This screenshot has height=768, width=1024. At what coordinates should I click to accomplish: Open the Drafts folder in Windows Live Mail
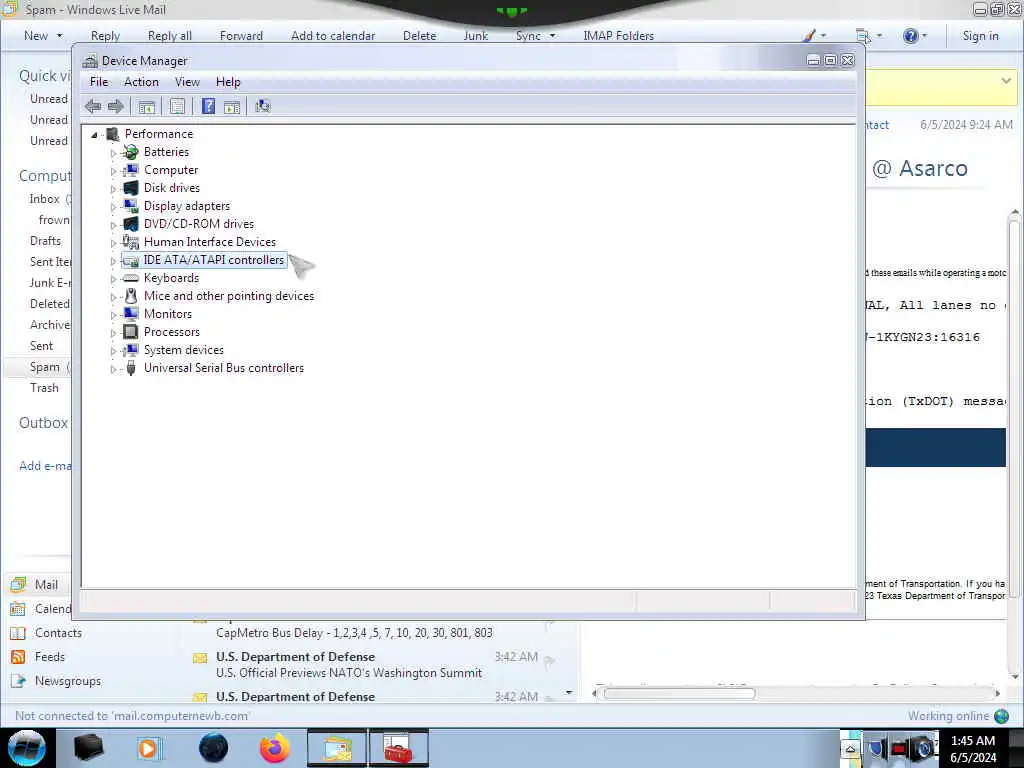coord(45,241)
